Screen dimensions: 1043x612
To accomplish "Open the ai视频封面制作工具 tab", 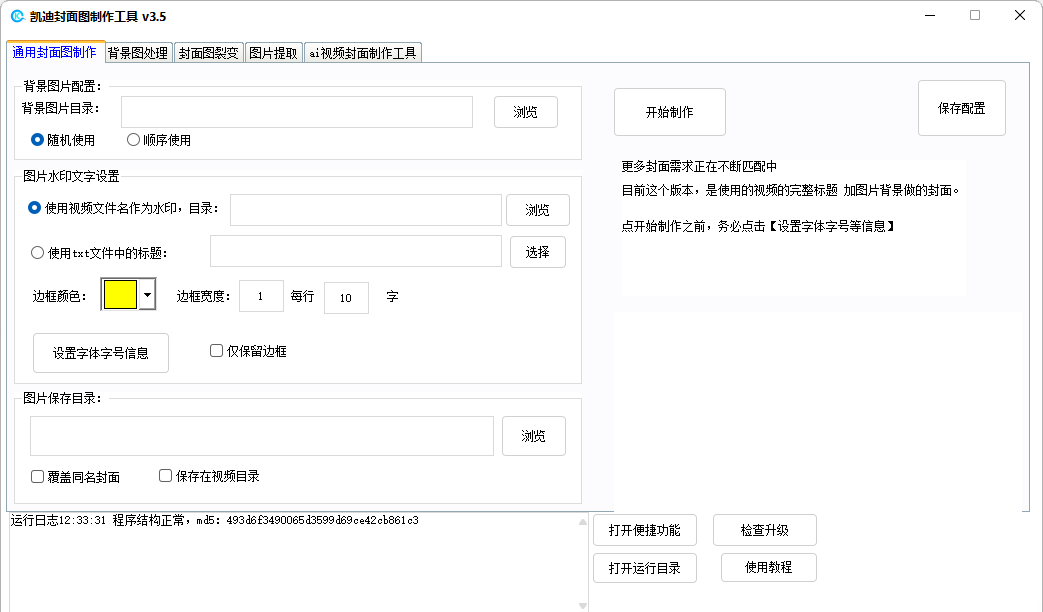I will click(363, 53).
